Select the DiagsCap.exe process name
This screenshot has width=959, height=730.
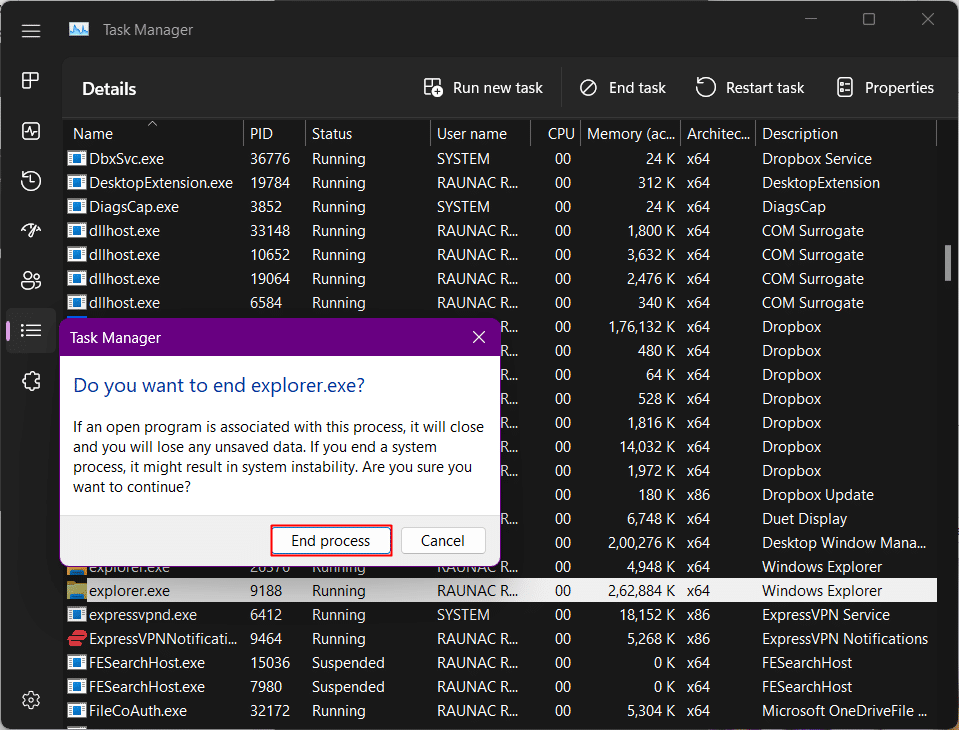134,207
